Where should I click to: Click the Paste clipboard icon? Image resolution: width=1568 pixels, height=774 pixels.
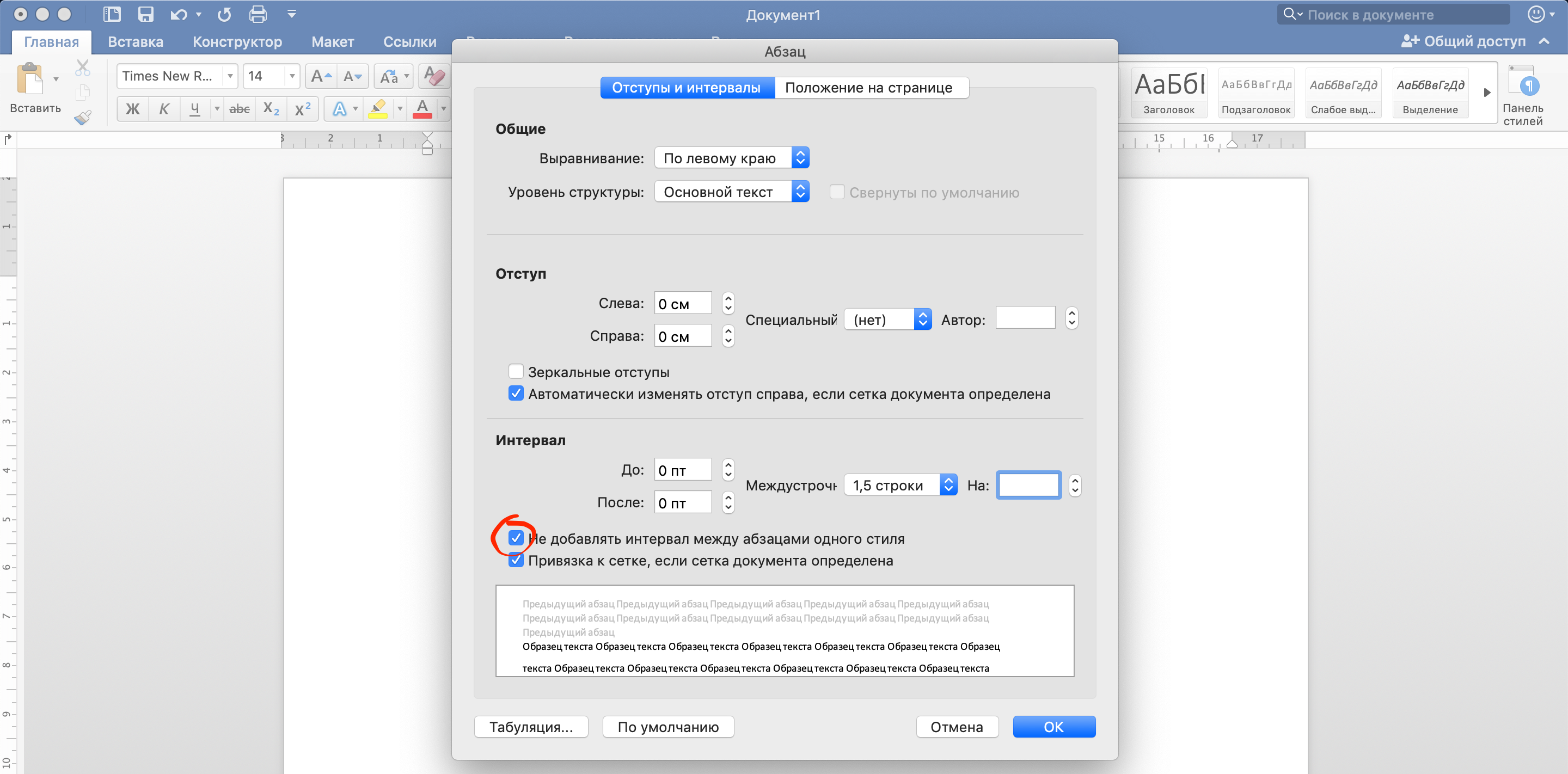pos(30,79)
